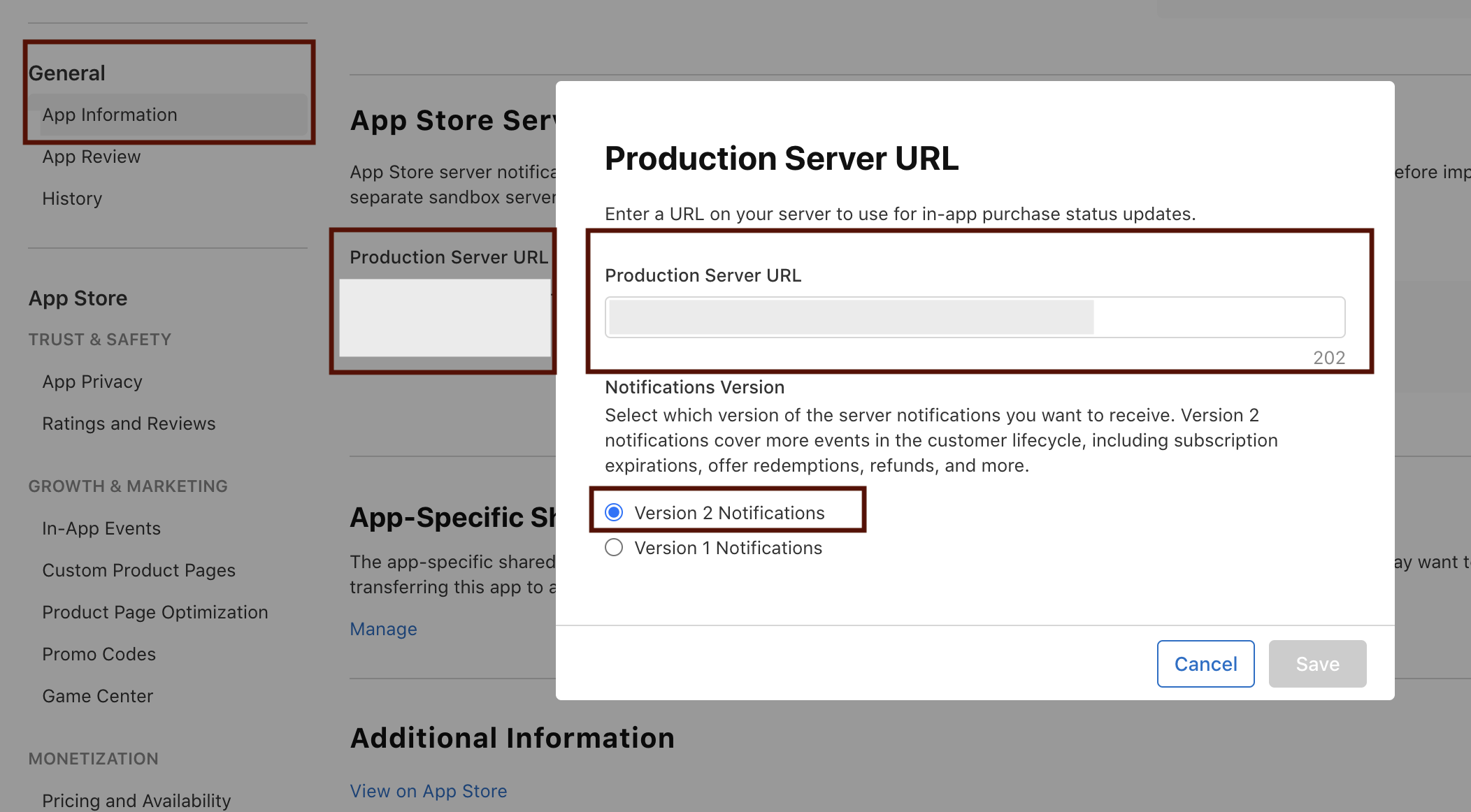
Task: Click View on App Store link
Action: [428, 791]
